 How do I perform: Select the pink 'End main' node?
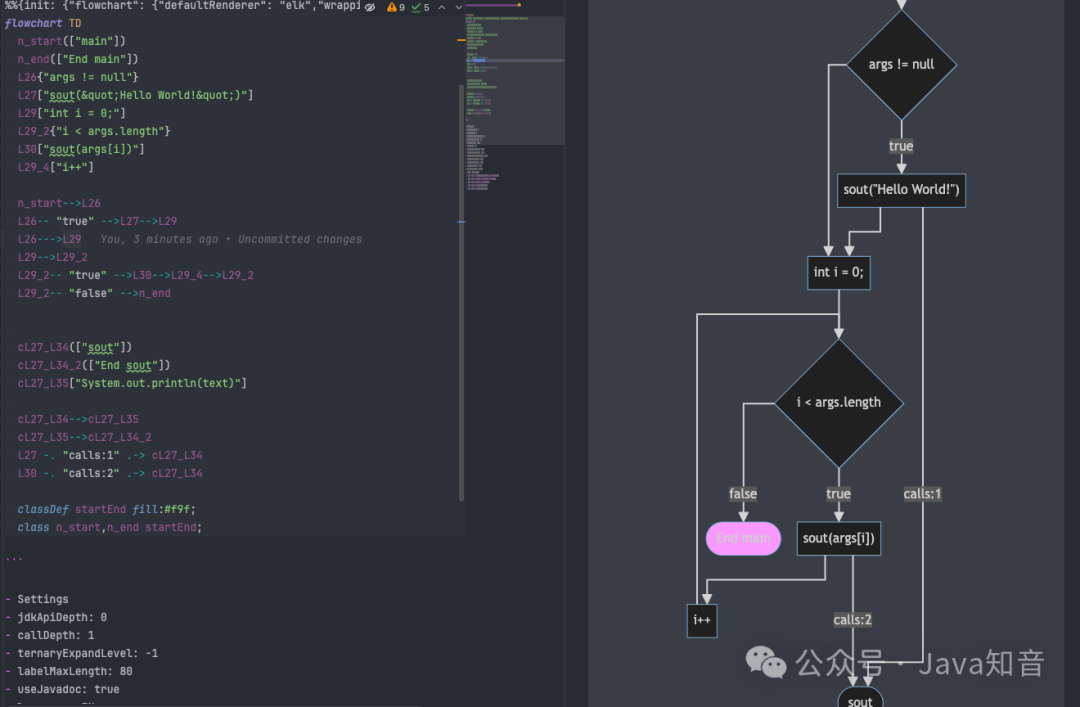[743, 538]
